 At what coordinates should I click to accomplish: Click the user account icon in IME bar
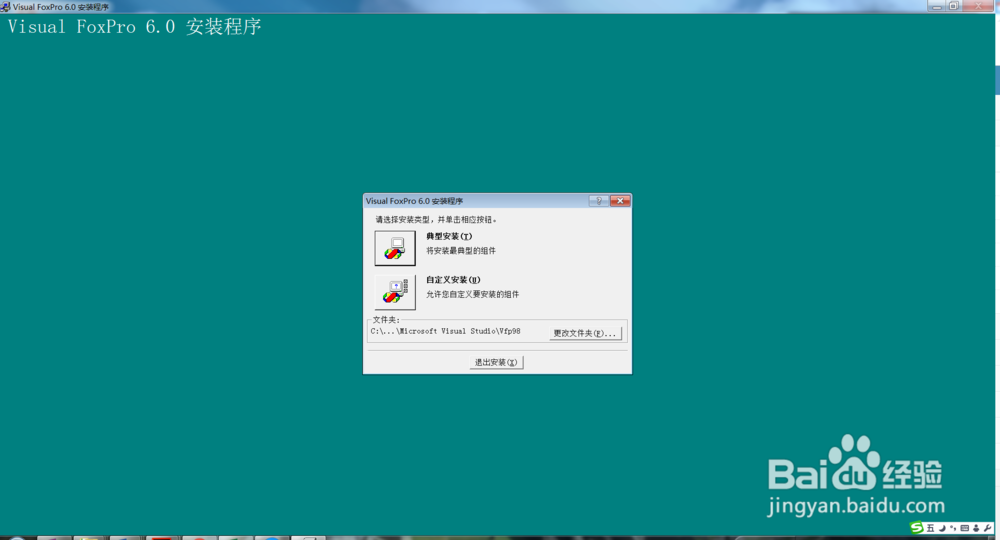click(x=976, y=528)
